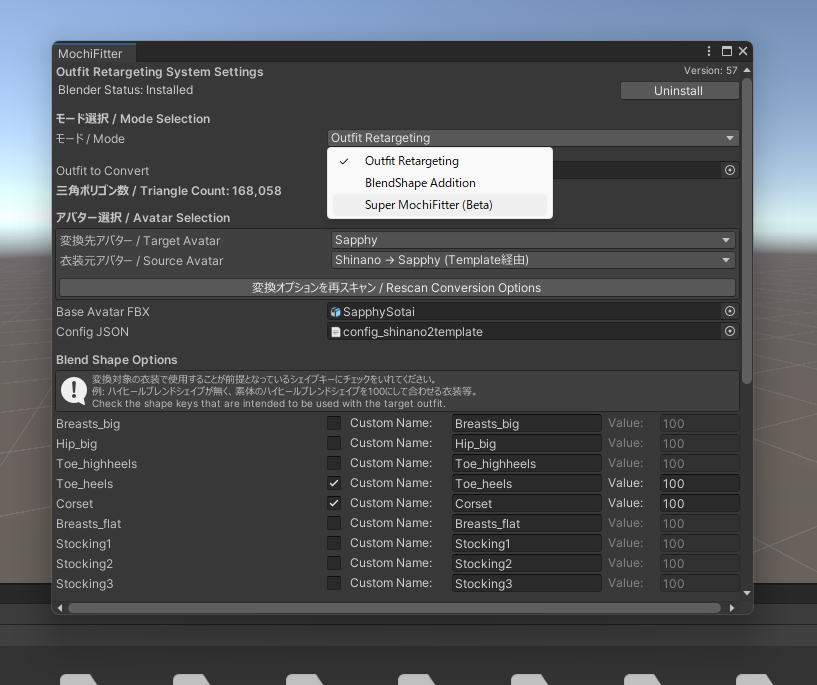Viewport: 817px width, 685px height.
Task: Close the MochiFitter window
Action: pyautogui.click(x=743, y=51)
